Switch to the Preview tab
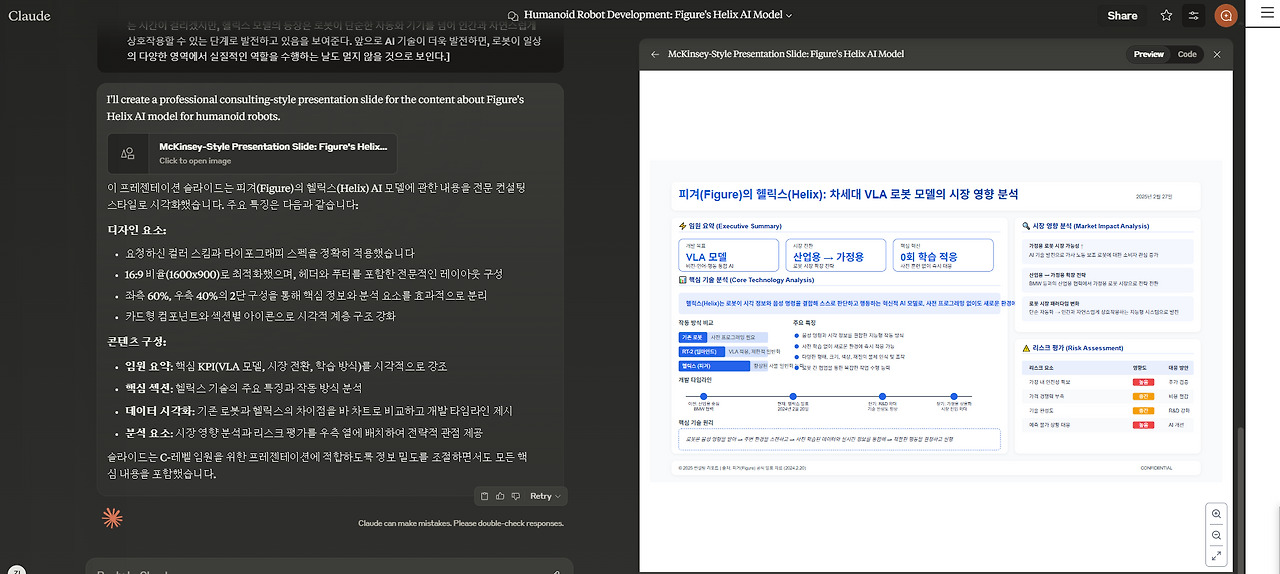 tap(1148, 54)
